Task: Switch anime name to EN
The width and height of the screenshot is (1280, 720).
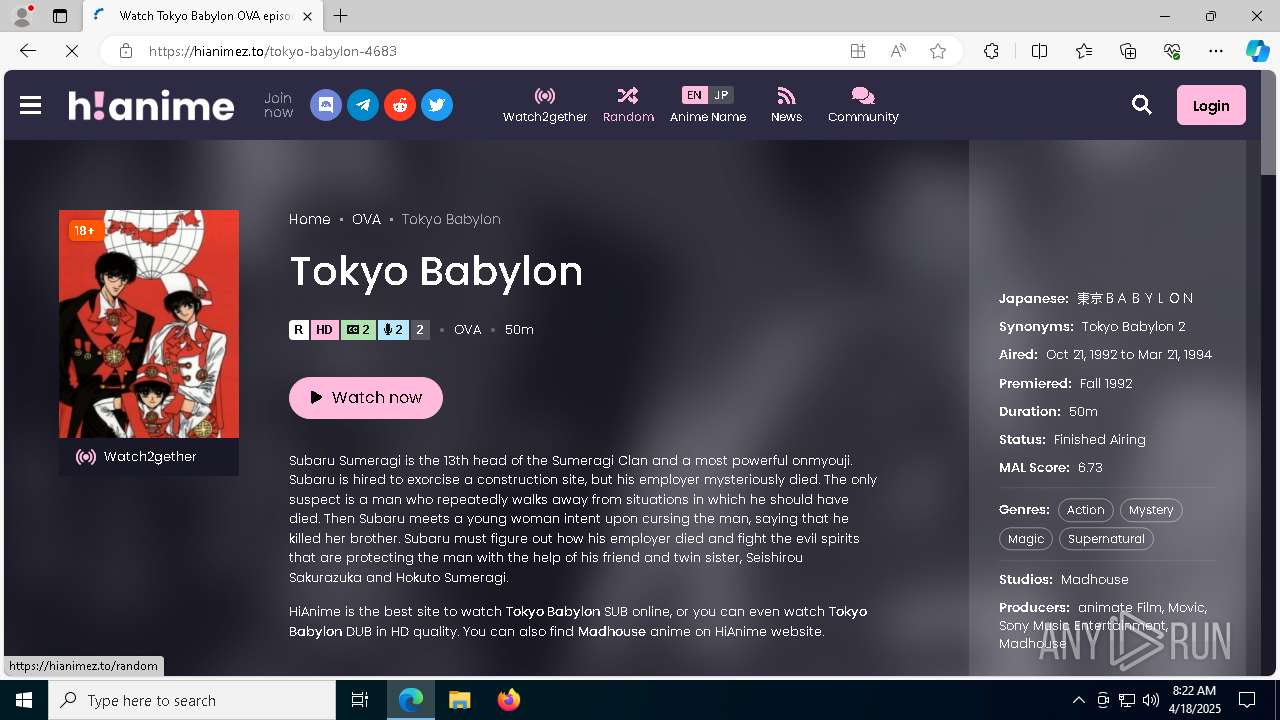Action: coord(694,95)
